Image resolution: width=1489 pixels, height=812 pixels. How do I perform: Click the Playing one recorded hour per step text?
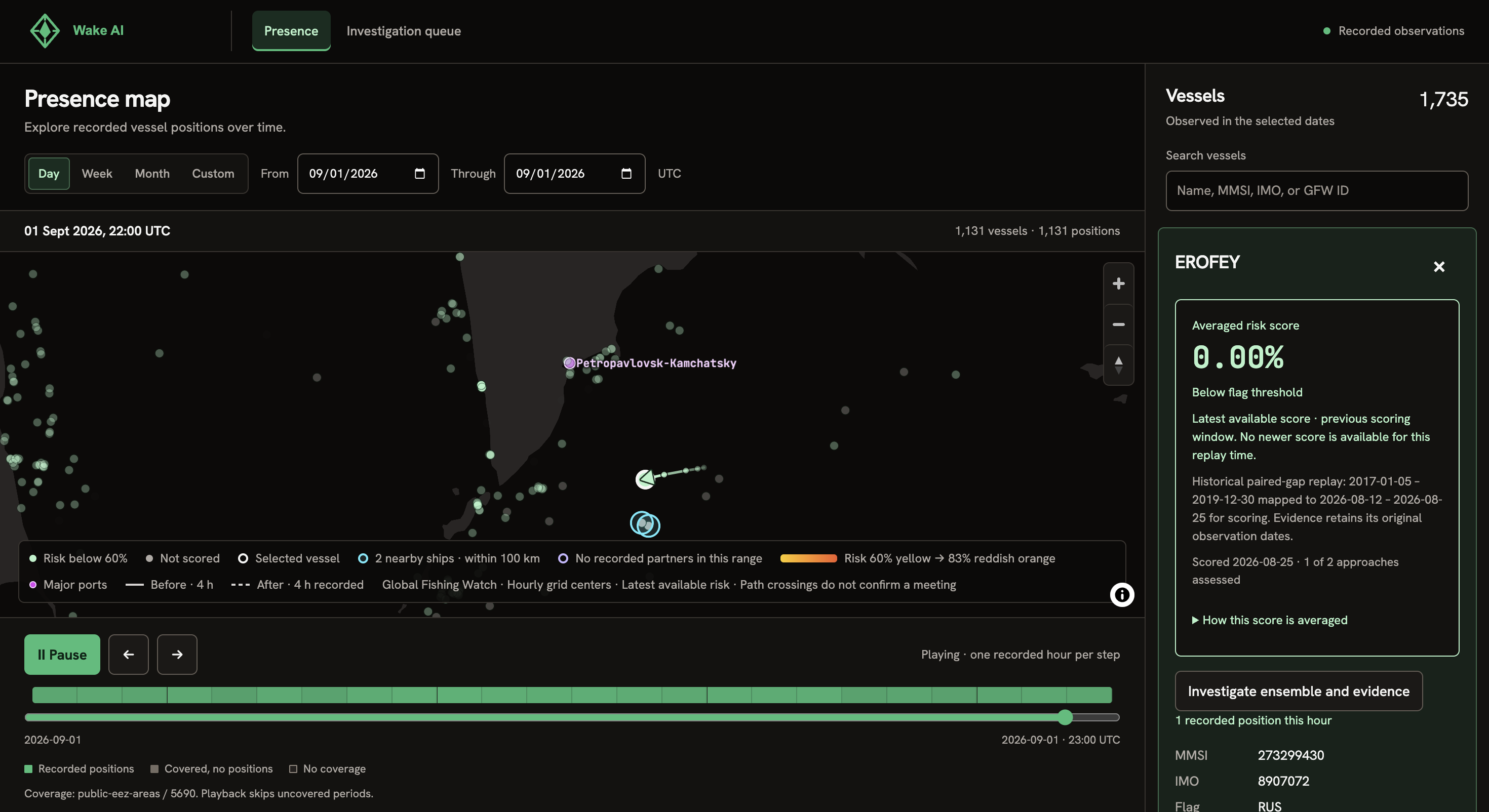click(x=1020, y=655)
